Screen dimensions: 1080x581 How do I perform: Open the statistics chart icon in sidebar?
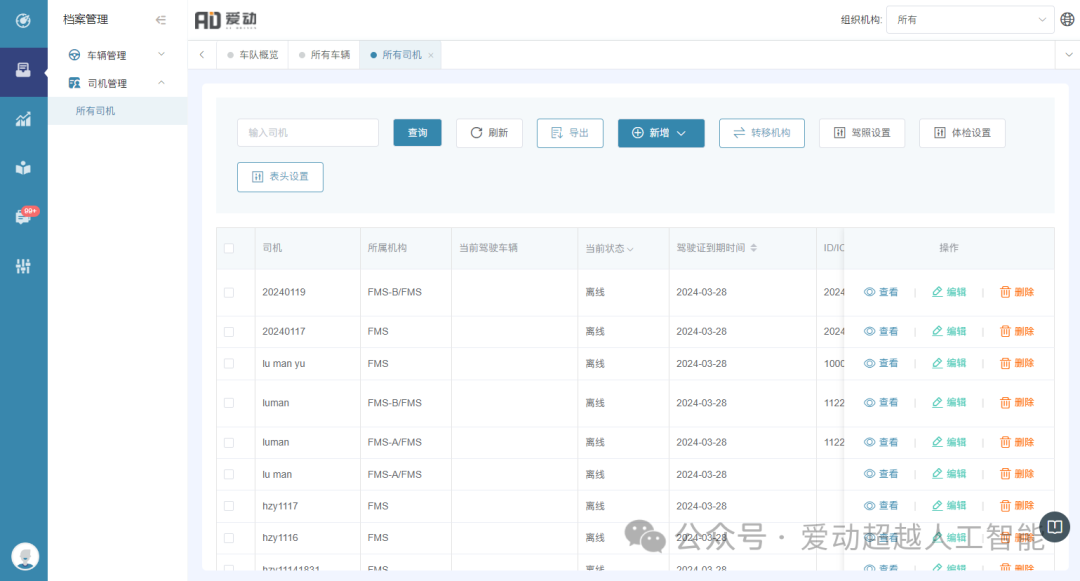click(23, 119)
